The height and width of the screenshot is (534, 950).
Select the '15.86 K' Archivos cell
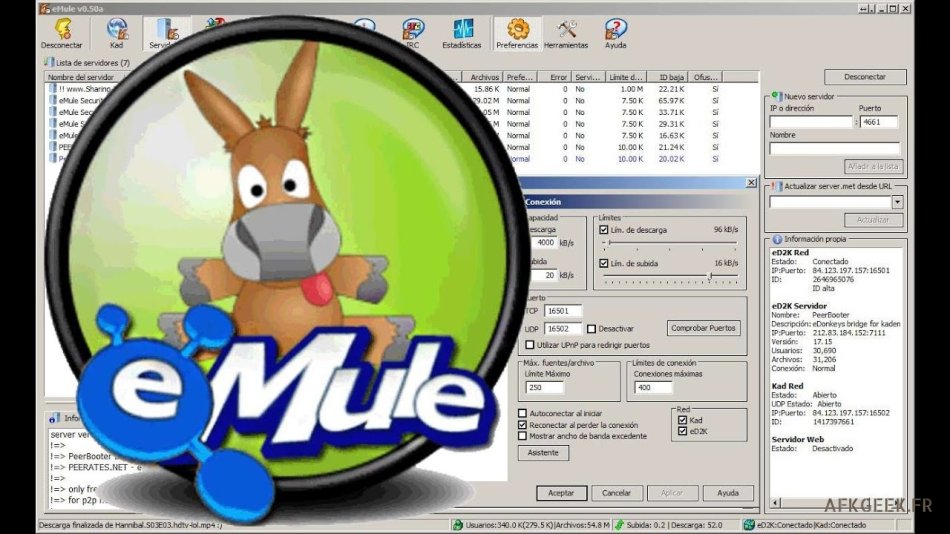[x=486, y=89]
